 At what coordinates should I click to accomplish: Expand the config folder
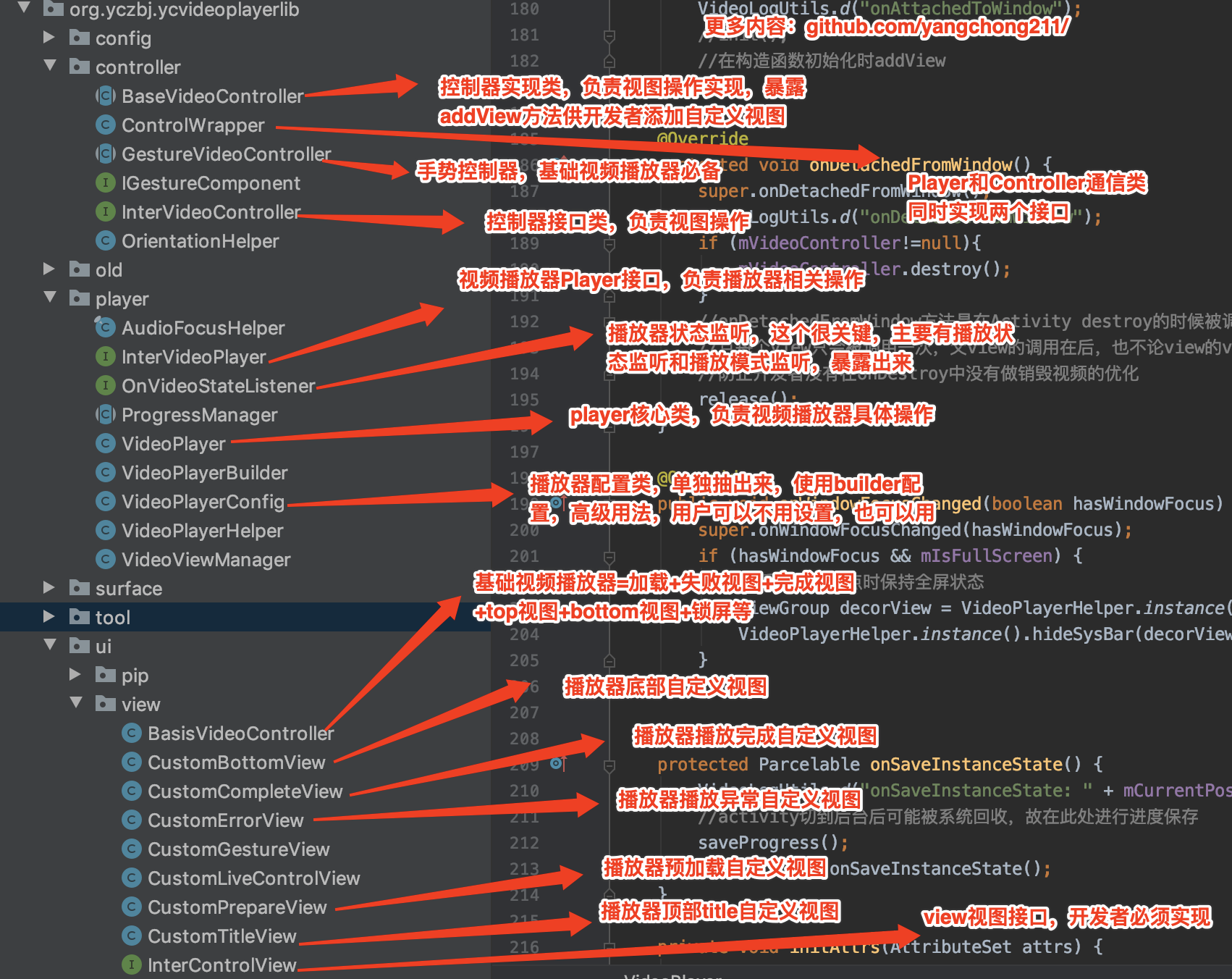(x=49, y=37)
